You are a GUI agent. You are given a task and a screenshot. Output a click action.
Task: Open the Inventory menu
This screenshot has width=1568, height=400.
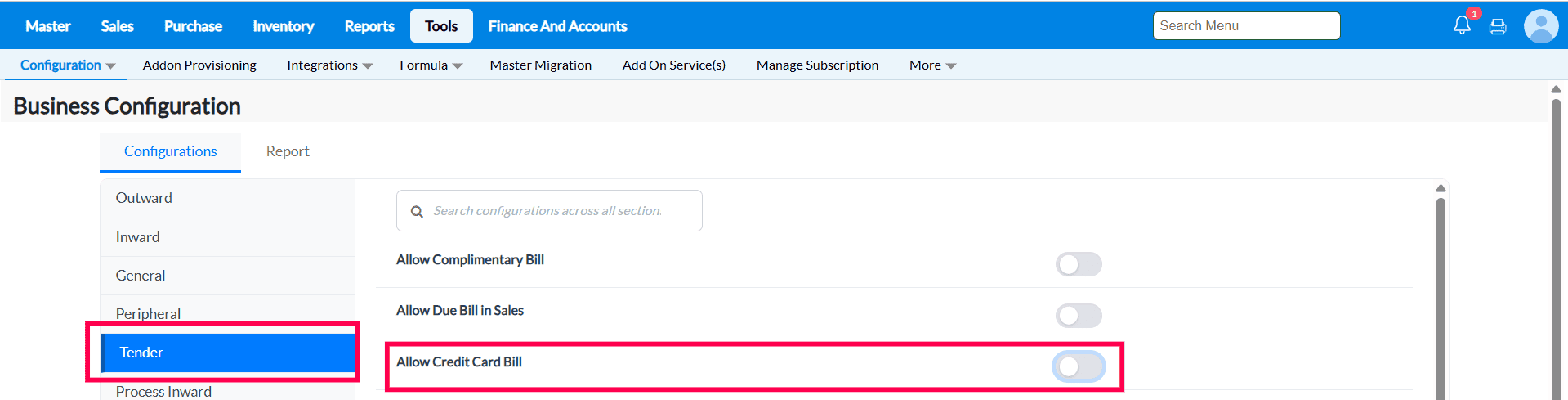point(283,26)
